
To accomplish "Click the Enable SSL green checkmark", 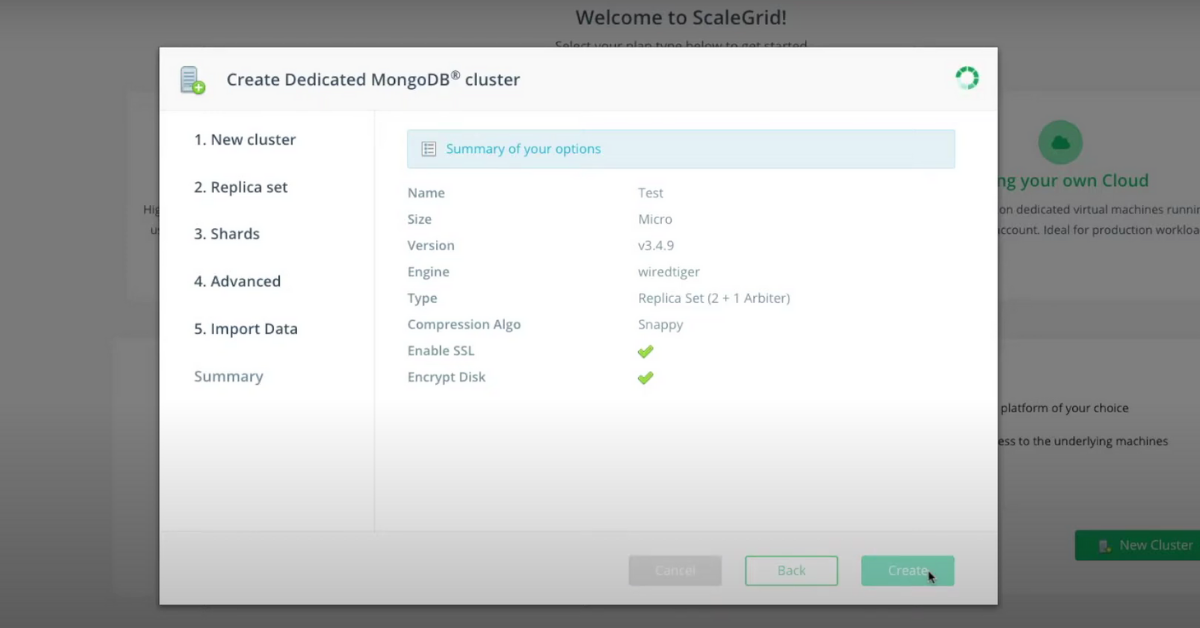I will point(645,352).
